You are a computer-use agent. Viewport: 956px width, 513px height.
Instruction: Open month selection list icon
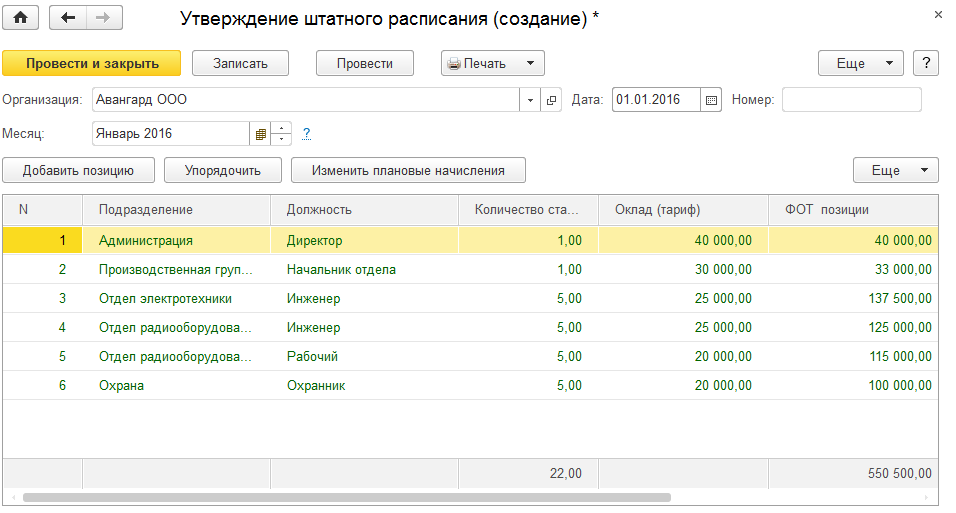[x=261, y=133]
